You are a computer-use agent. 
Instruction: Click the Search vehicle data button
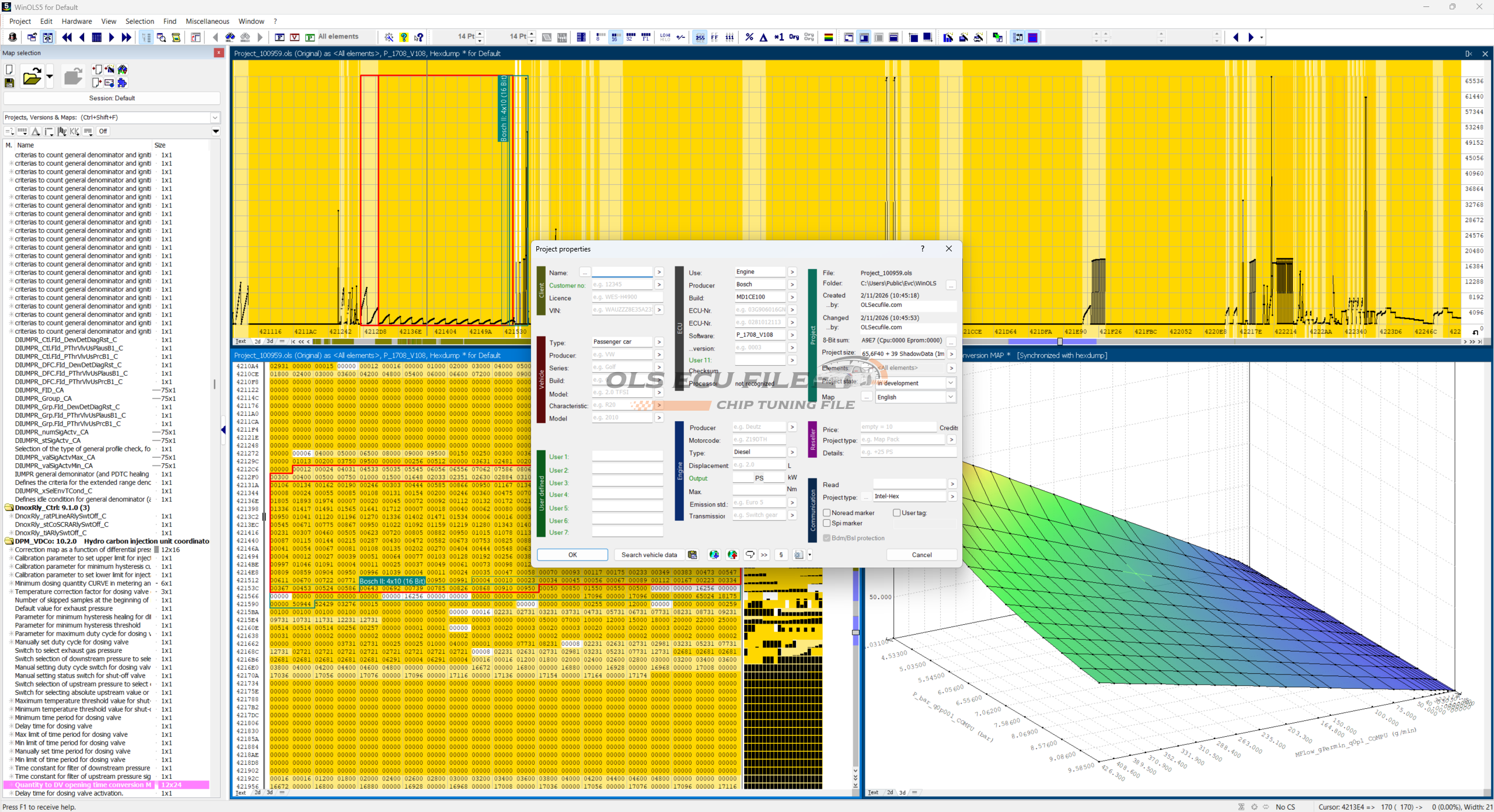coord(649,555)
